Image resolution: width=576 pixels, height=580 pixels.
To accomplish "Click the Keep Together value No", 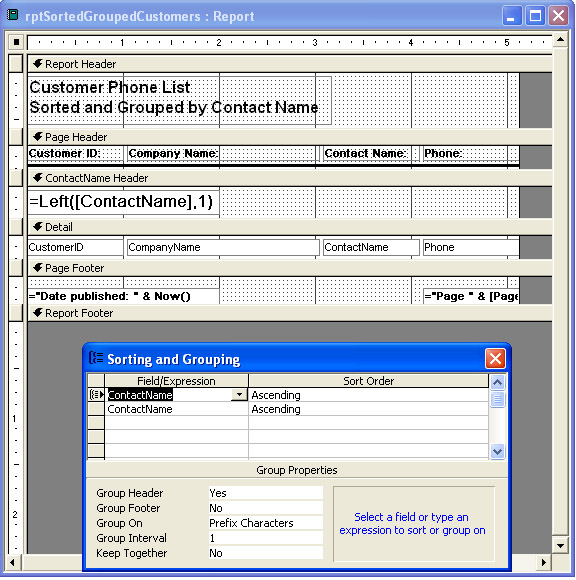I will click(x=266, y=553).
